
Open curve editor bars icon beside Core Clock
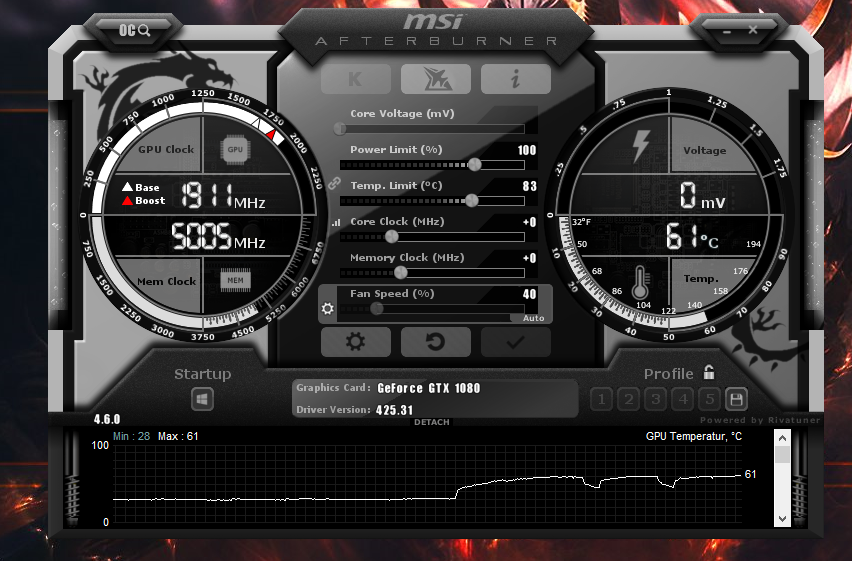336,222
